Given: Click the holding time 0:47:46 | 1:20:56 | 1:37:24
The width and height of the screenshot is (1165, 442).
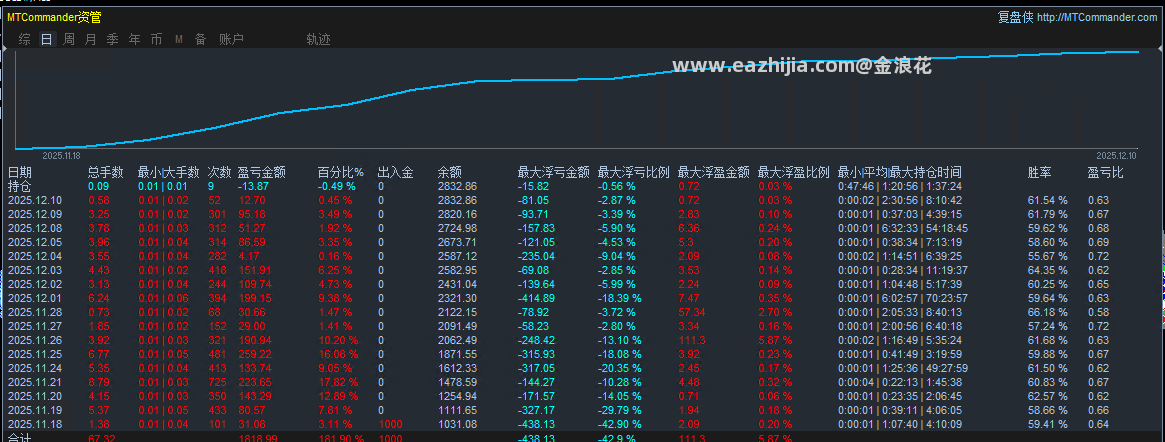Looking at the screenshot, I should (x=900, y=186).
